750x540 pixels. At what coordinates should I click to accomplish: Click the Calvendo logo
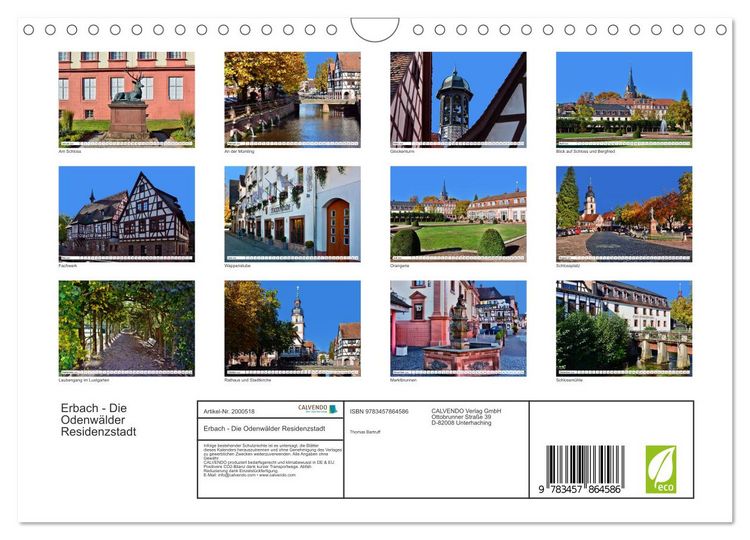[x=318, y=409]
